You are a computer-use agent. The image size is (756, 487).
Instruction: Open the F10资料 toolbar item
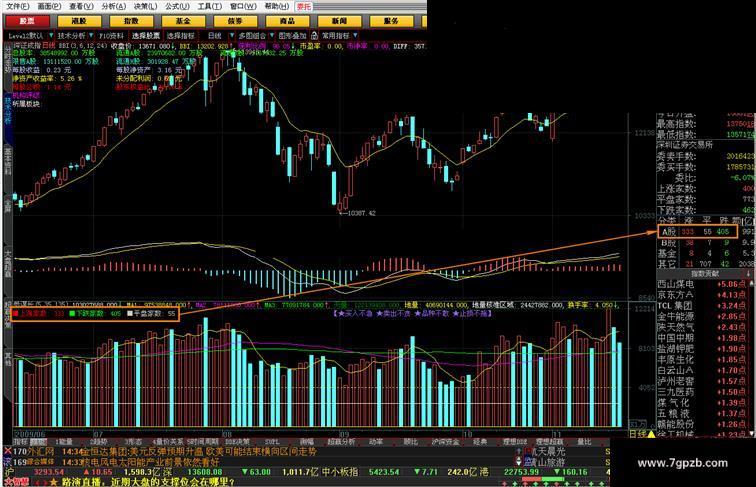111,36
